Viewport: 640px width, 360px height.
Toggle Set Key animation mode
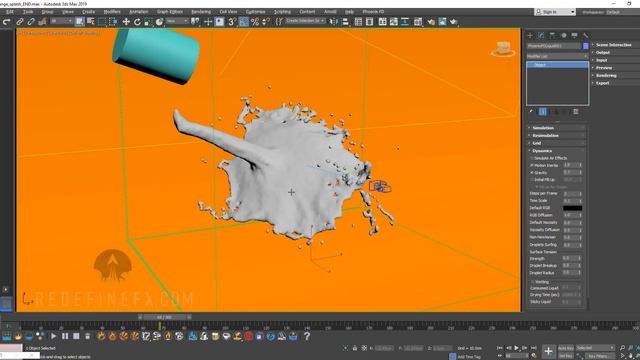point(565,356)
